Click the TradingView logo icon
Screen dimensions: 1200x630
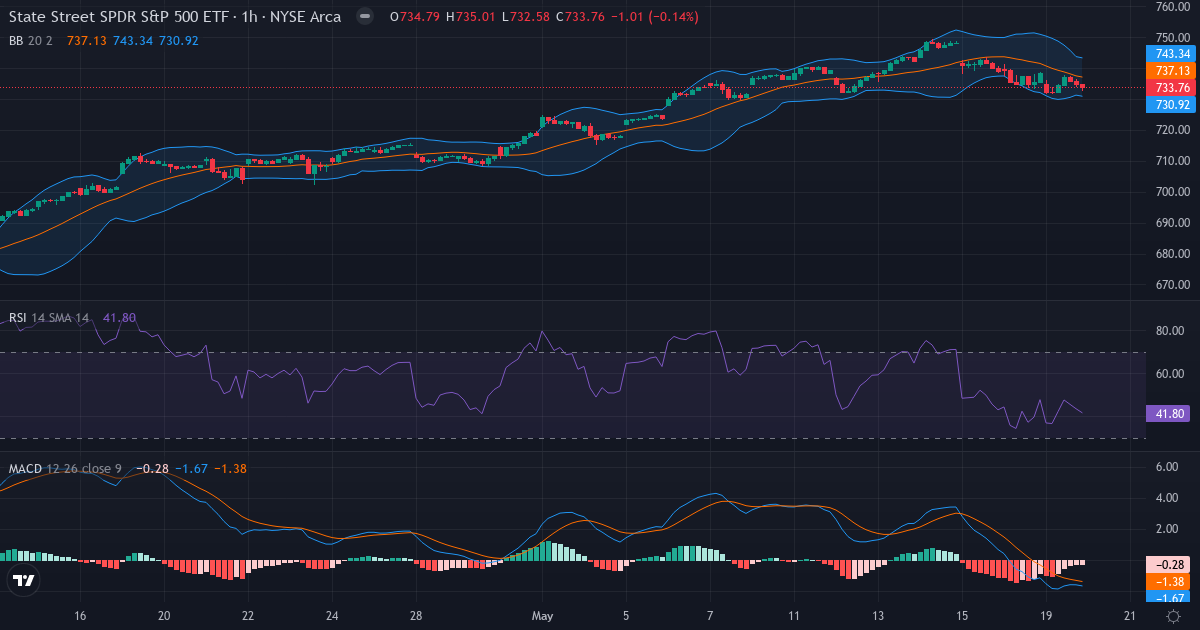coord(24,581)
